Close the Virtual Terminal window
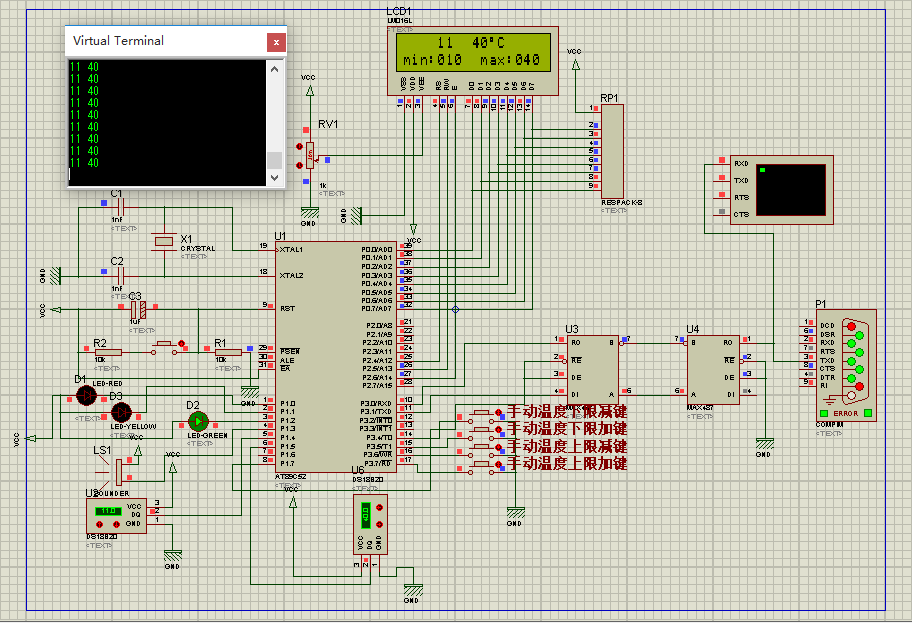The height and width of the screenshot is (623, 912). pyautogui.click(x=276, y=42)
